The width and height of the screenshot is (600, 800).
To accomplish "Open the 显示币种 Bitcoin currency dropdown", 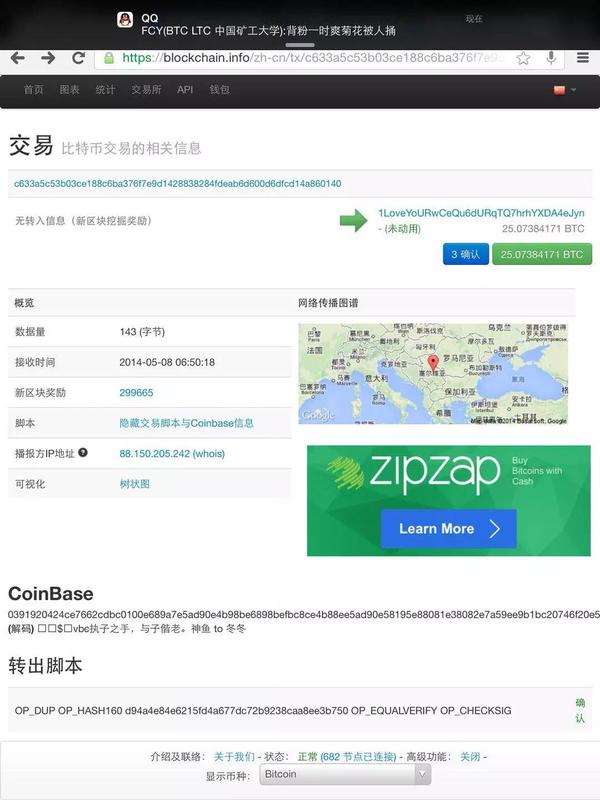I will [x=345, y=774].
